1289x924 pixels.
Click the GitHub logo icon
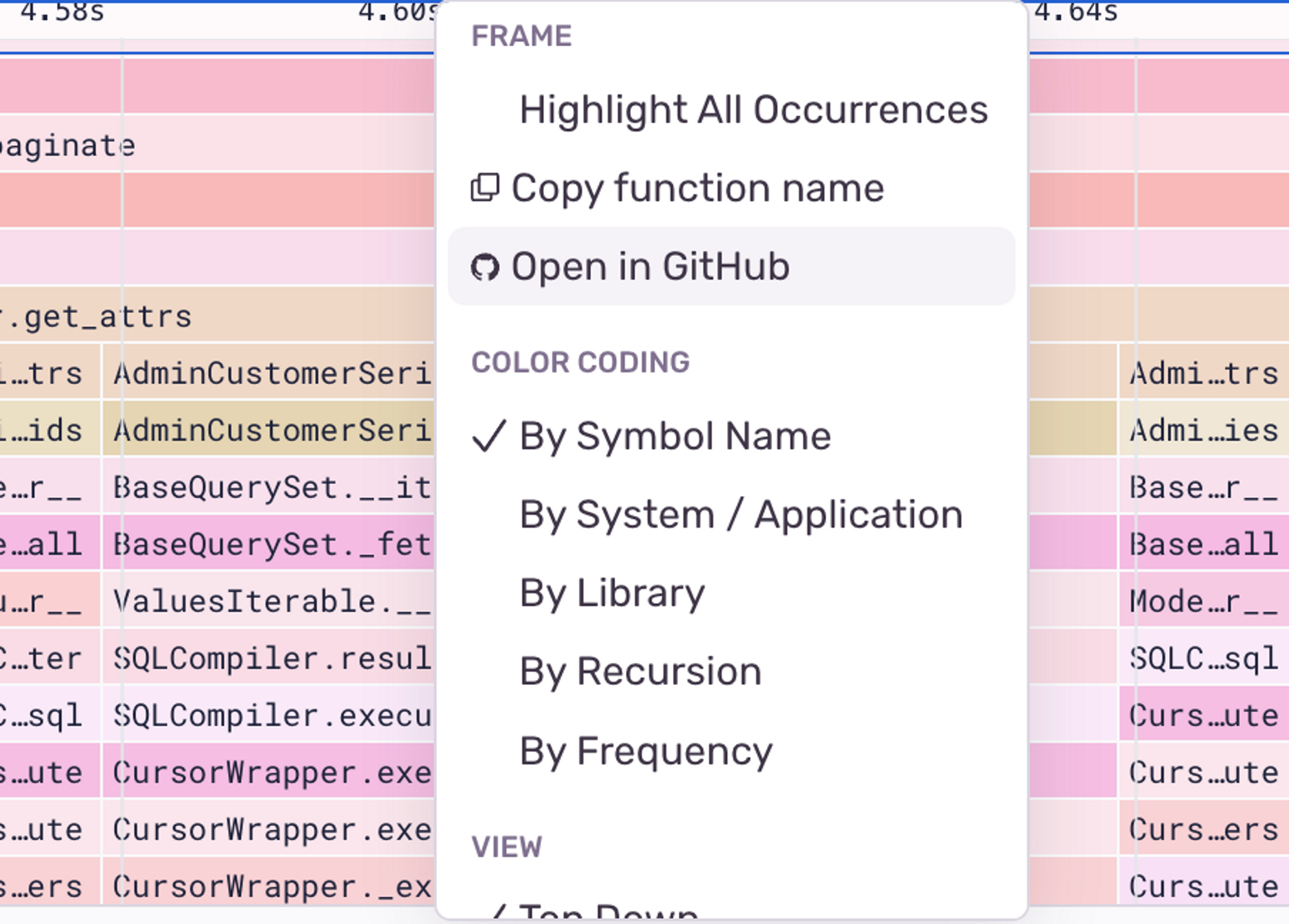485,267
